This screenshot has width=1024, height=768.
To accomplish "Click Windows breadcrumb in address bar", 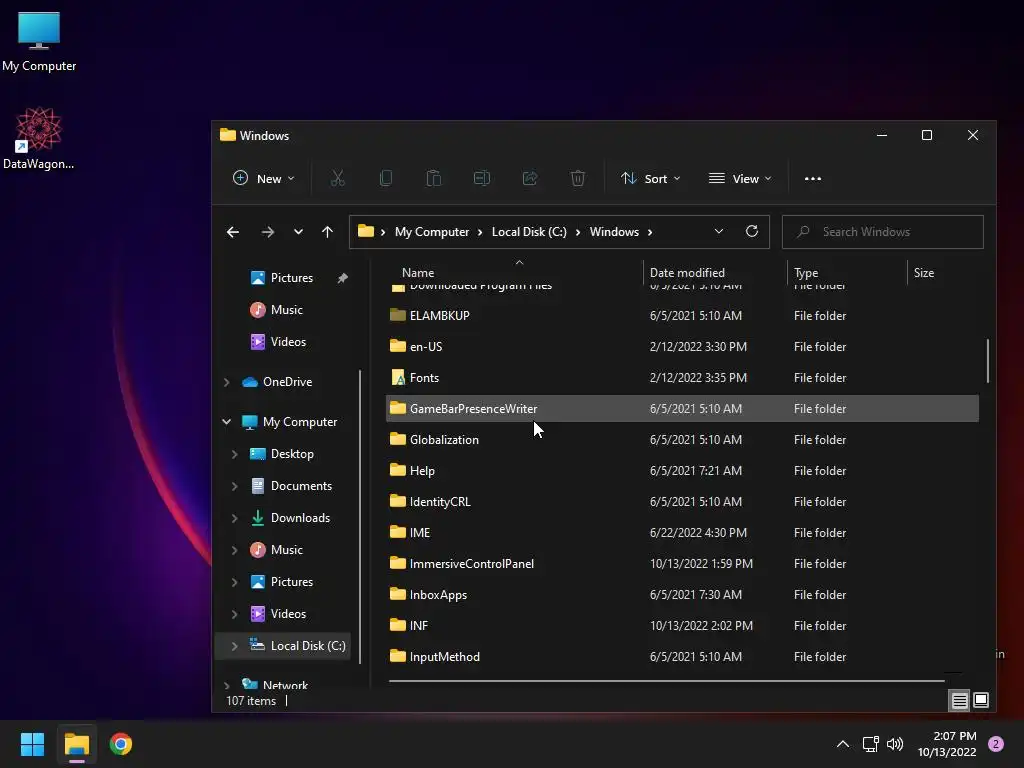I will click(614, 232).
